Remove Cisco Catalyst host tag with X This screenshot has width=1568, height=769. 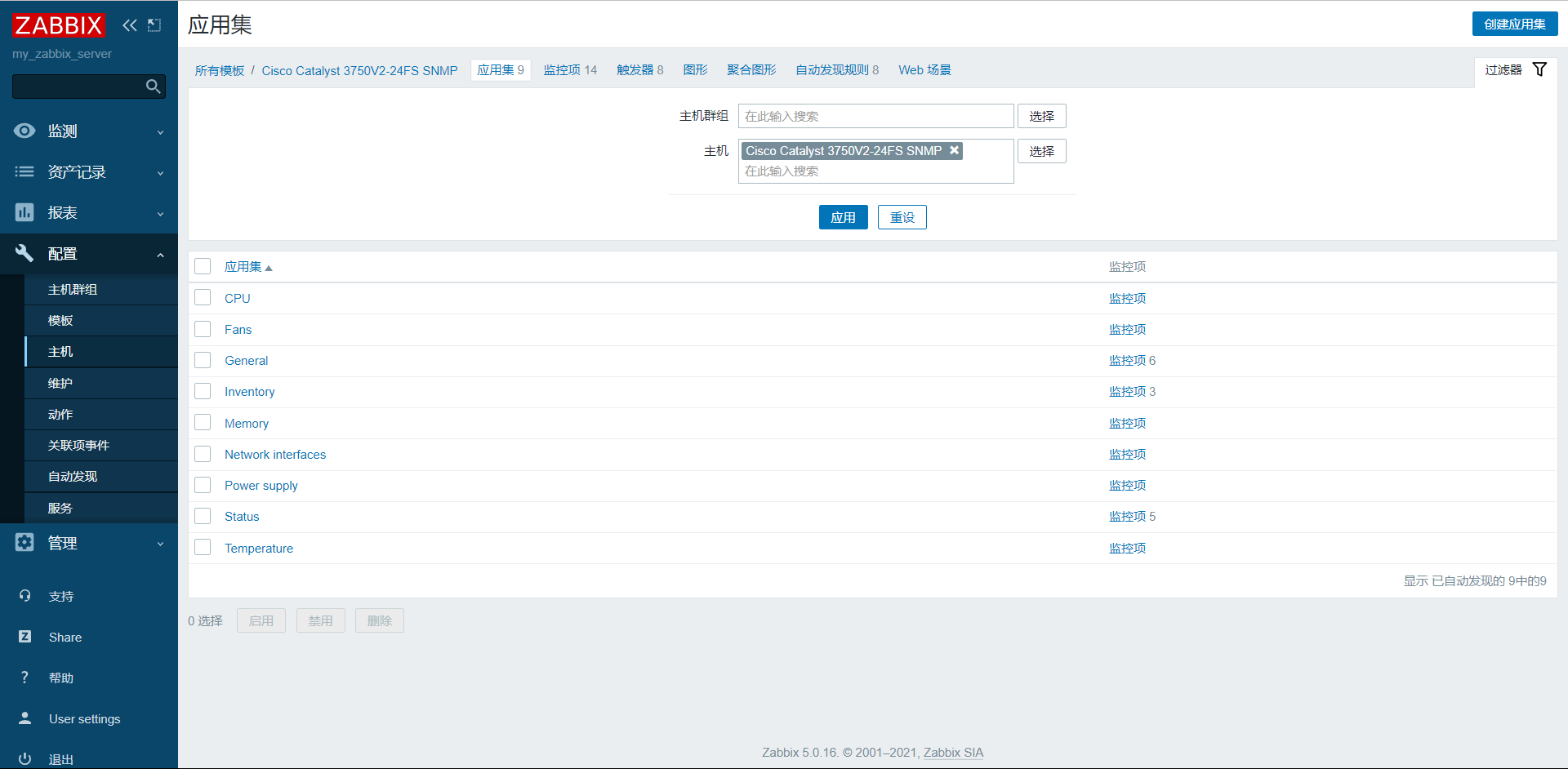(954, 150)
